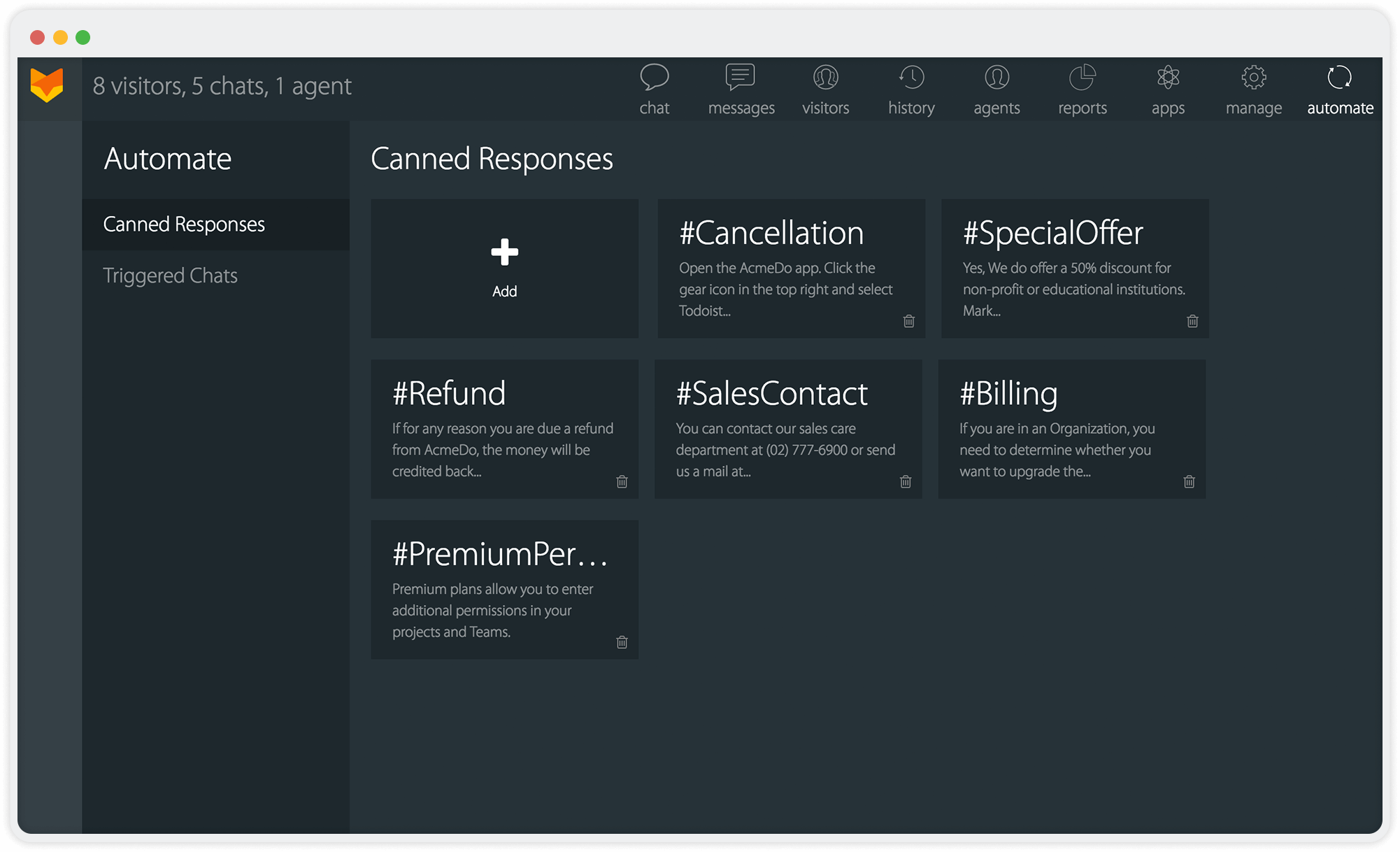Screen dimensions: 1400x852
Task: Open the chat speech bubble icon
Action: [x=655, y=77]
